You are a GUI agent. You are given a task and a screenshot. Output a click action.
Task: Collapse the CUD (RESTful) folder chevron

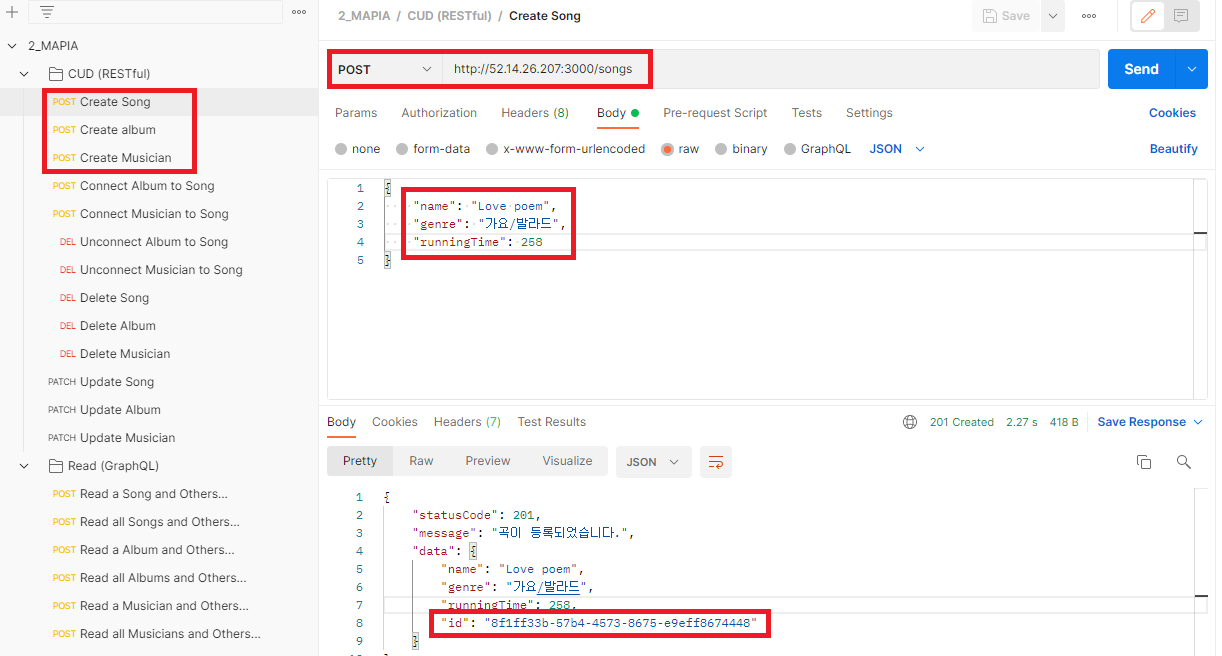click(x=26, y=74)
